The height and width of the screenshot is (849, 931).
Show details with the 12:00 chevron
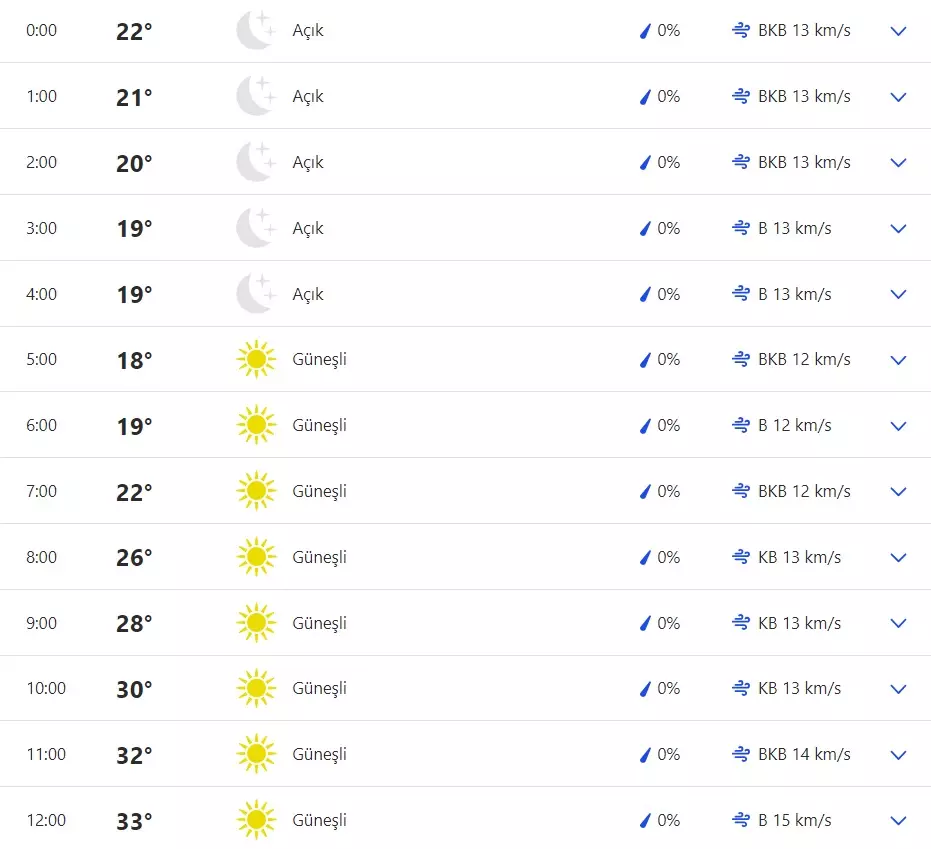(x=898, y=820)
